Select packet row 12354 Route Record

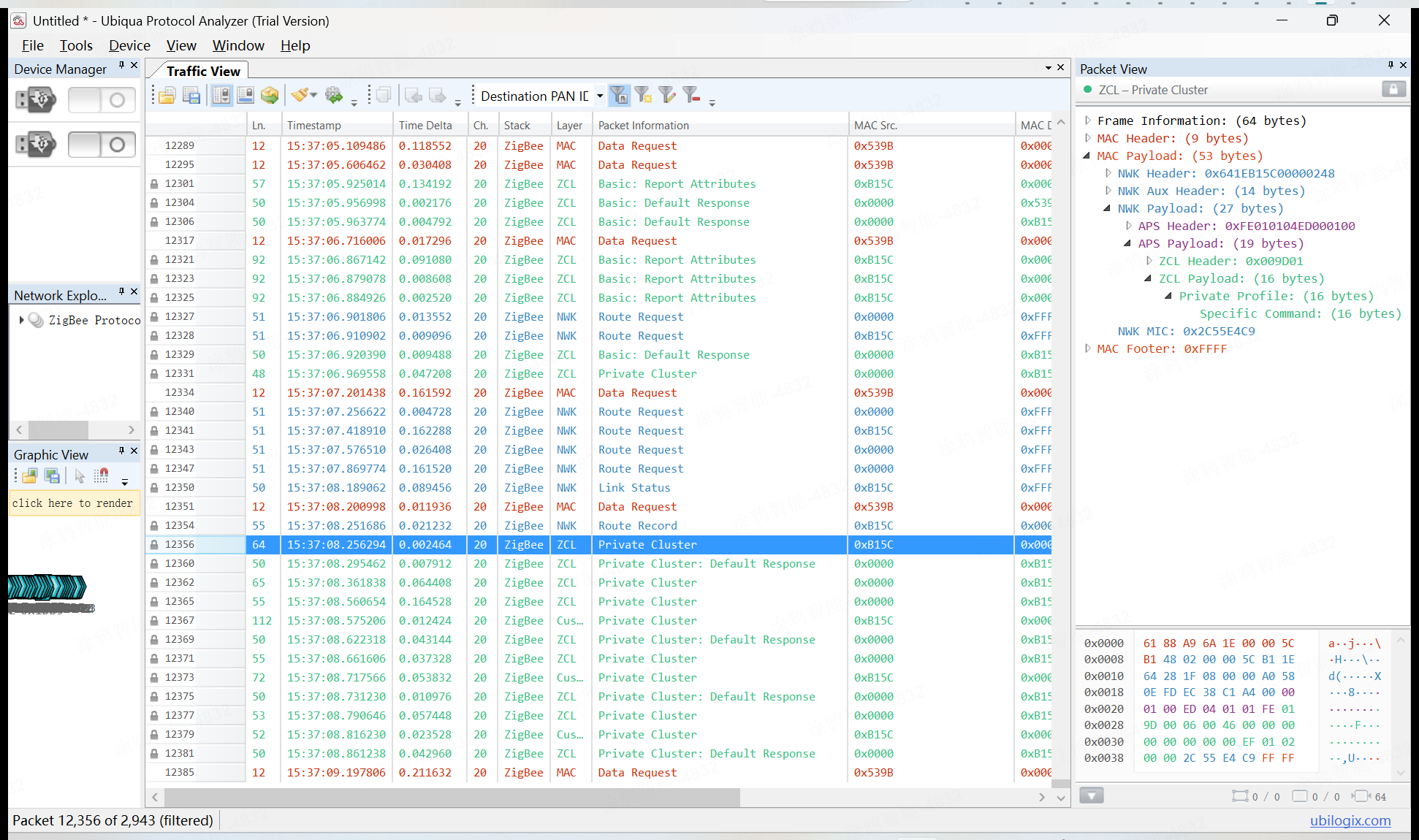[x=599, y=525]
